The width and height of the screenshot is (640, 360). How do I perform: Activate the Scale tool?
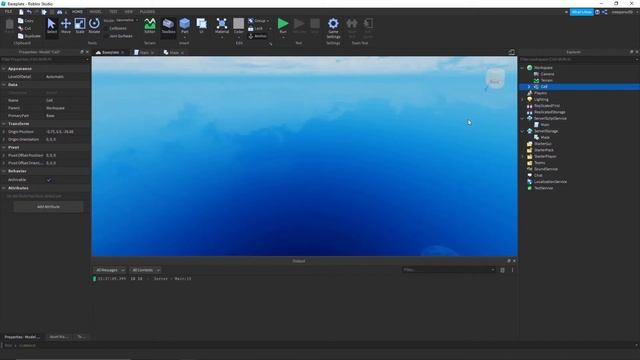(80, 26)
